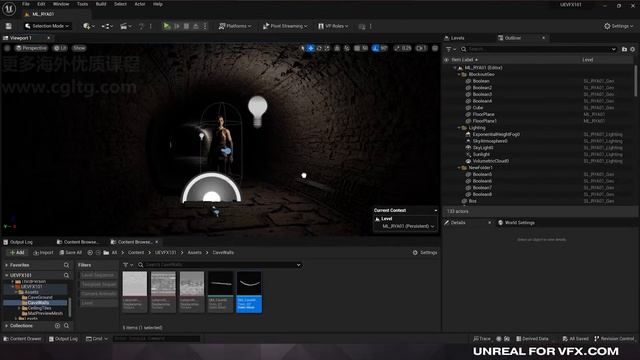Open the File menu

26,4
